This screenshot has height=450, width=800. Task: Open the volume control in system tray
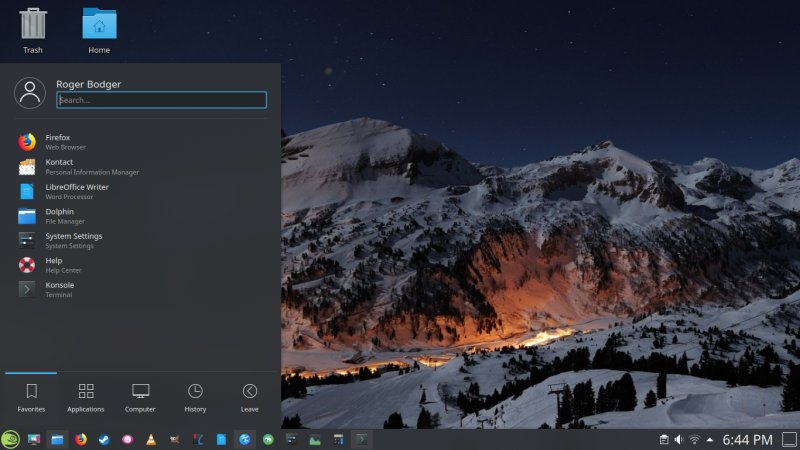coord(679,439)
